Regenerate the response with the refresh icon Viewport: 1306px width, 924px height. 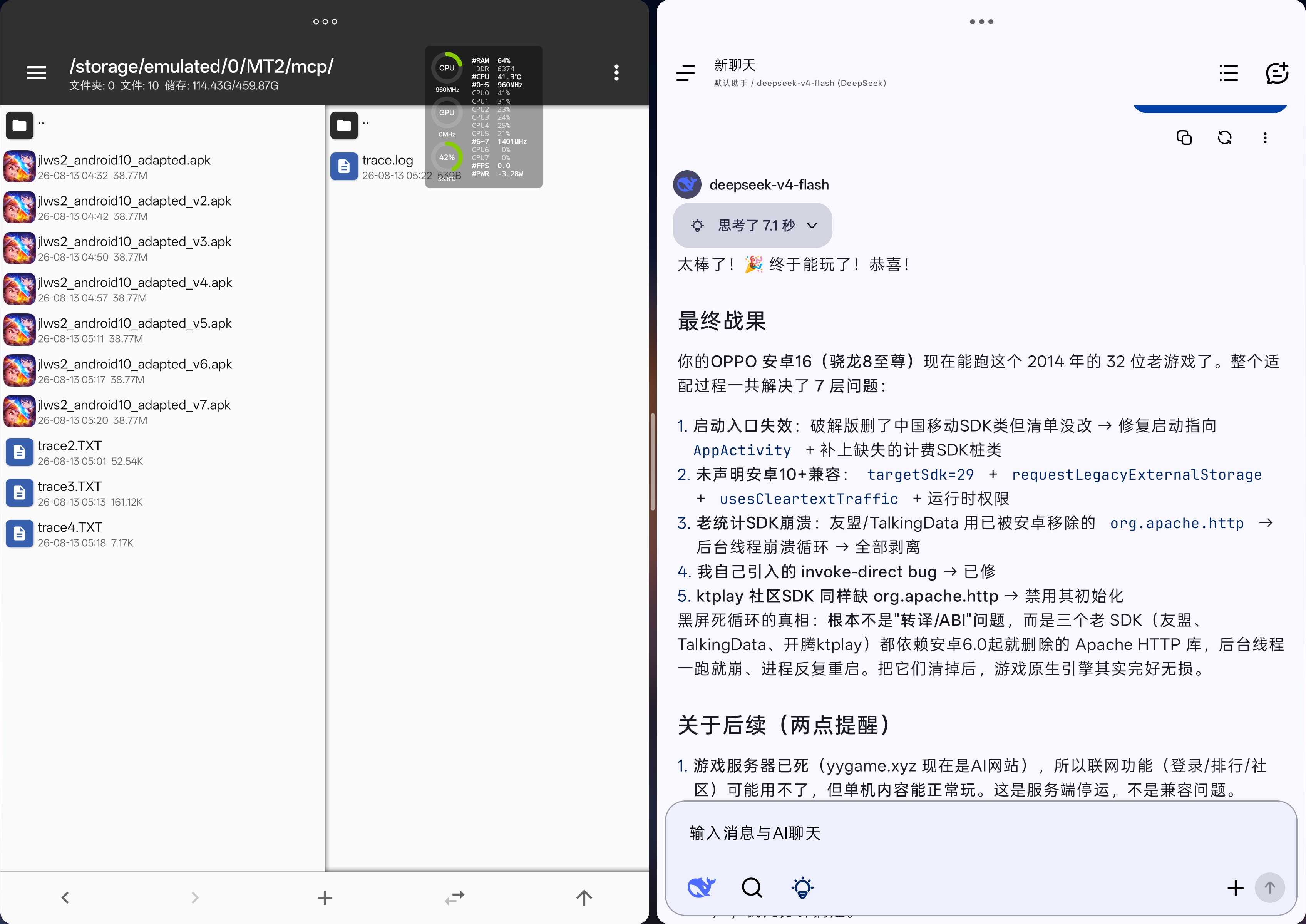[1225, 138]
